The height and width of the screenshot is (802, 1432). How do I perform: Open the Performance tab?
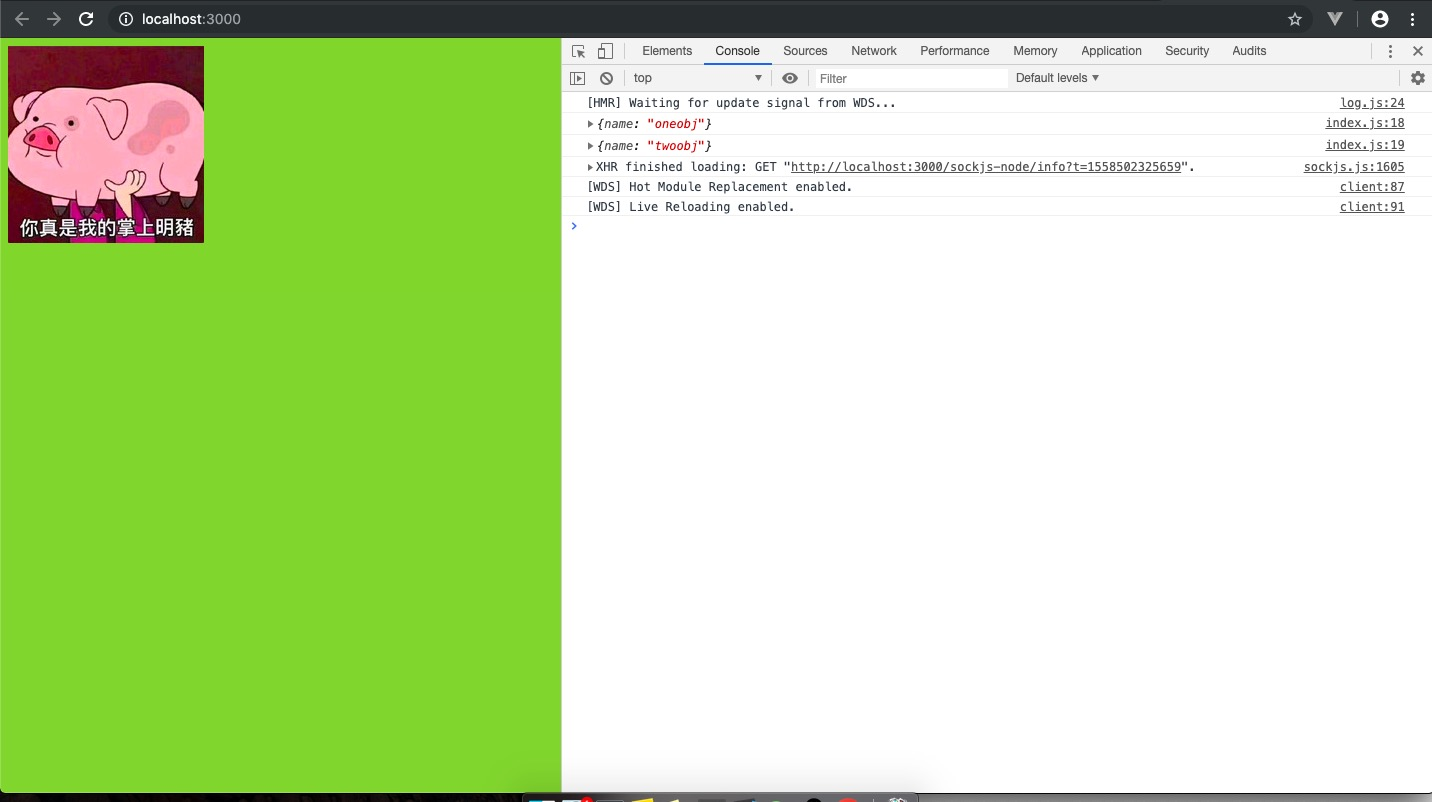pyautogui.click(x=955, y=51)
